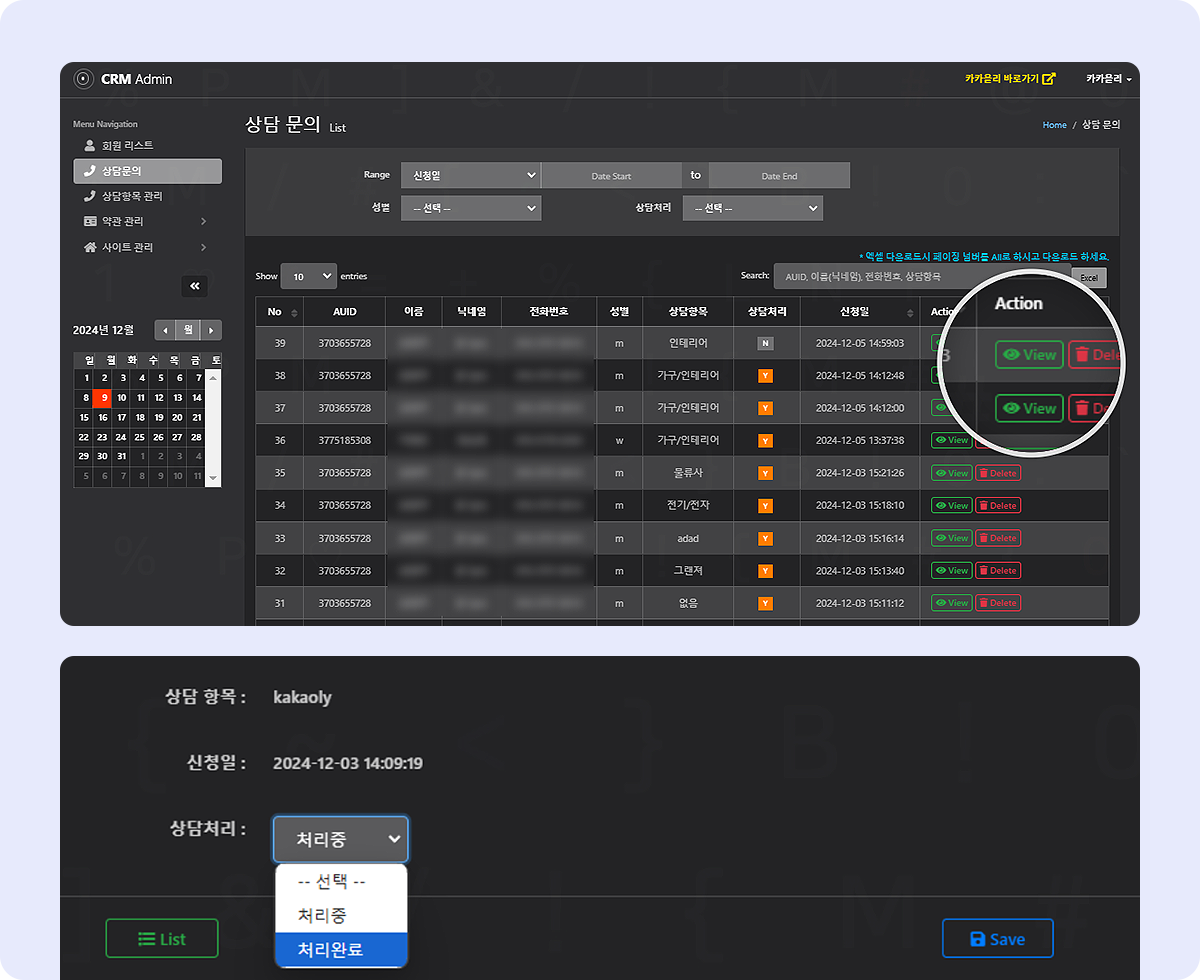Click the calendar scrollbar down arrow
Viewport: 1200px width, 980px height.
pyautogui.click(x=213, y=479)
